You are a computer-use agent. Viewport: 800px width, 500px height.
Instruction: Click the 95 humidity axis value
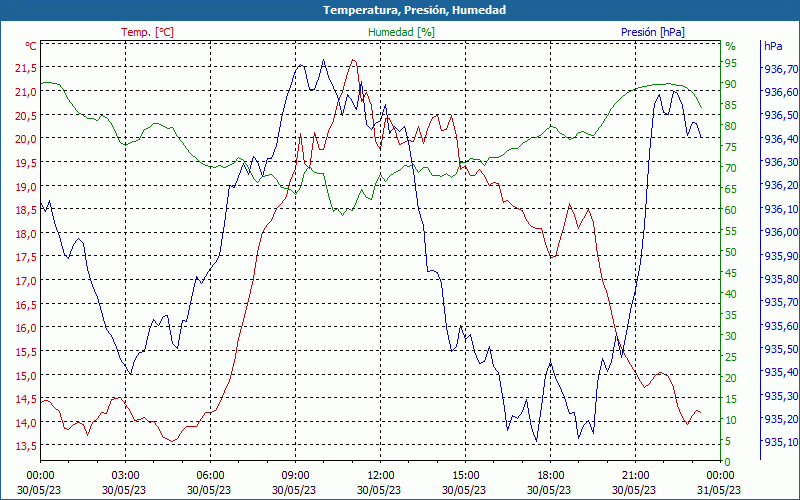731,63
